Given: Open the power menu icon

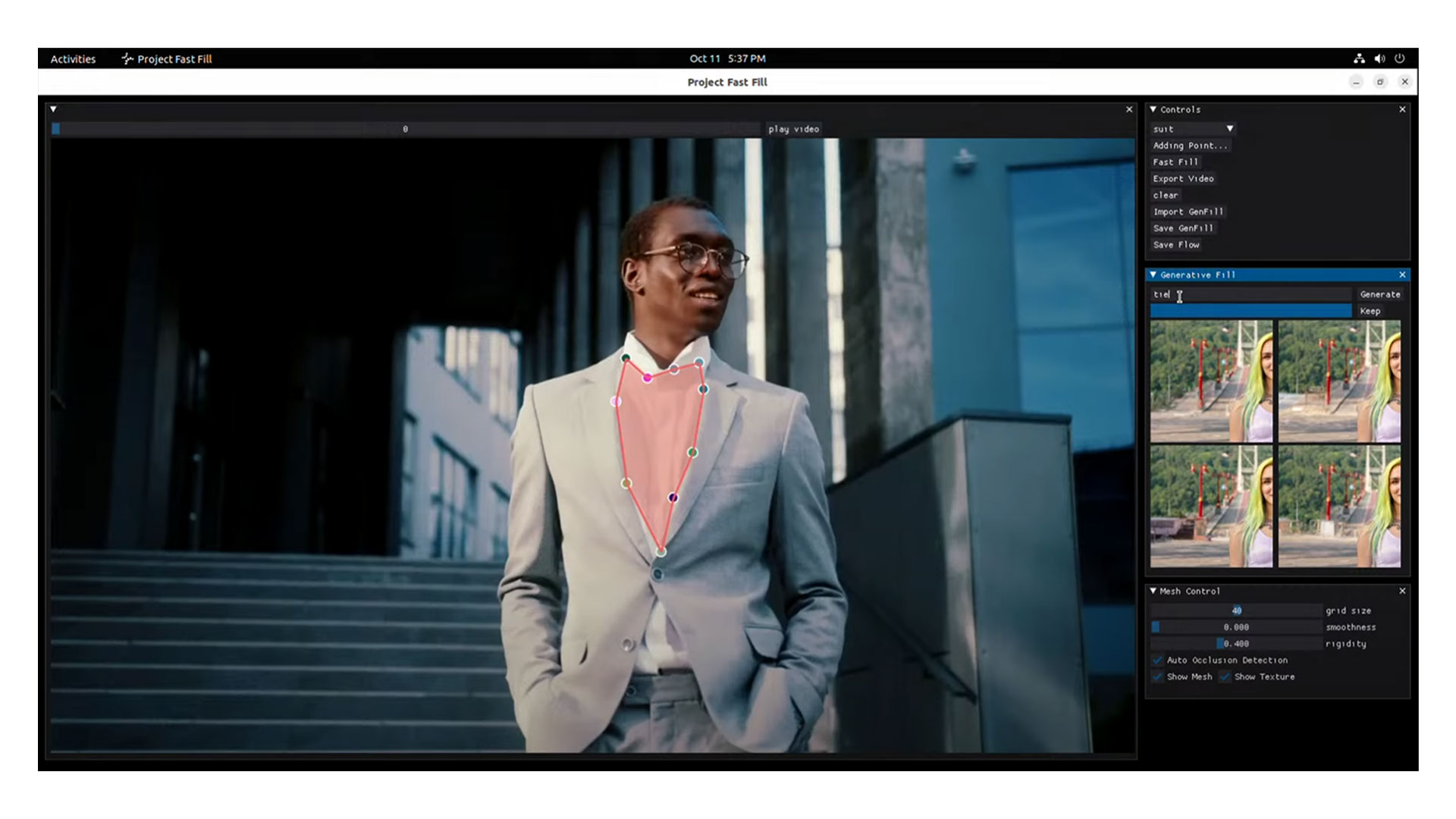Looking at the screenshot, I should tap(1400, 58).
